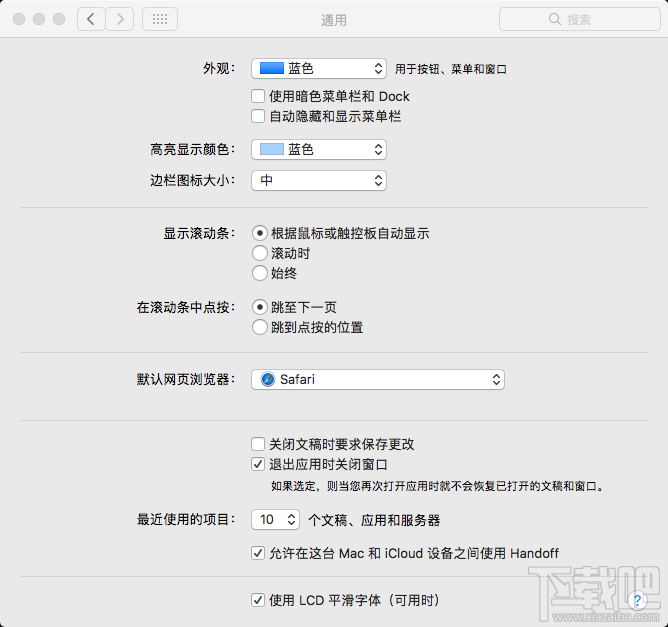Disable the Handoff checkbox for iCloud devices
Image resolution: width=668 pixels, height=627 pixels.
coord(258,553)
